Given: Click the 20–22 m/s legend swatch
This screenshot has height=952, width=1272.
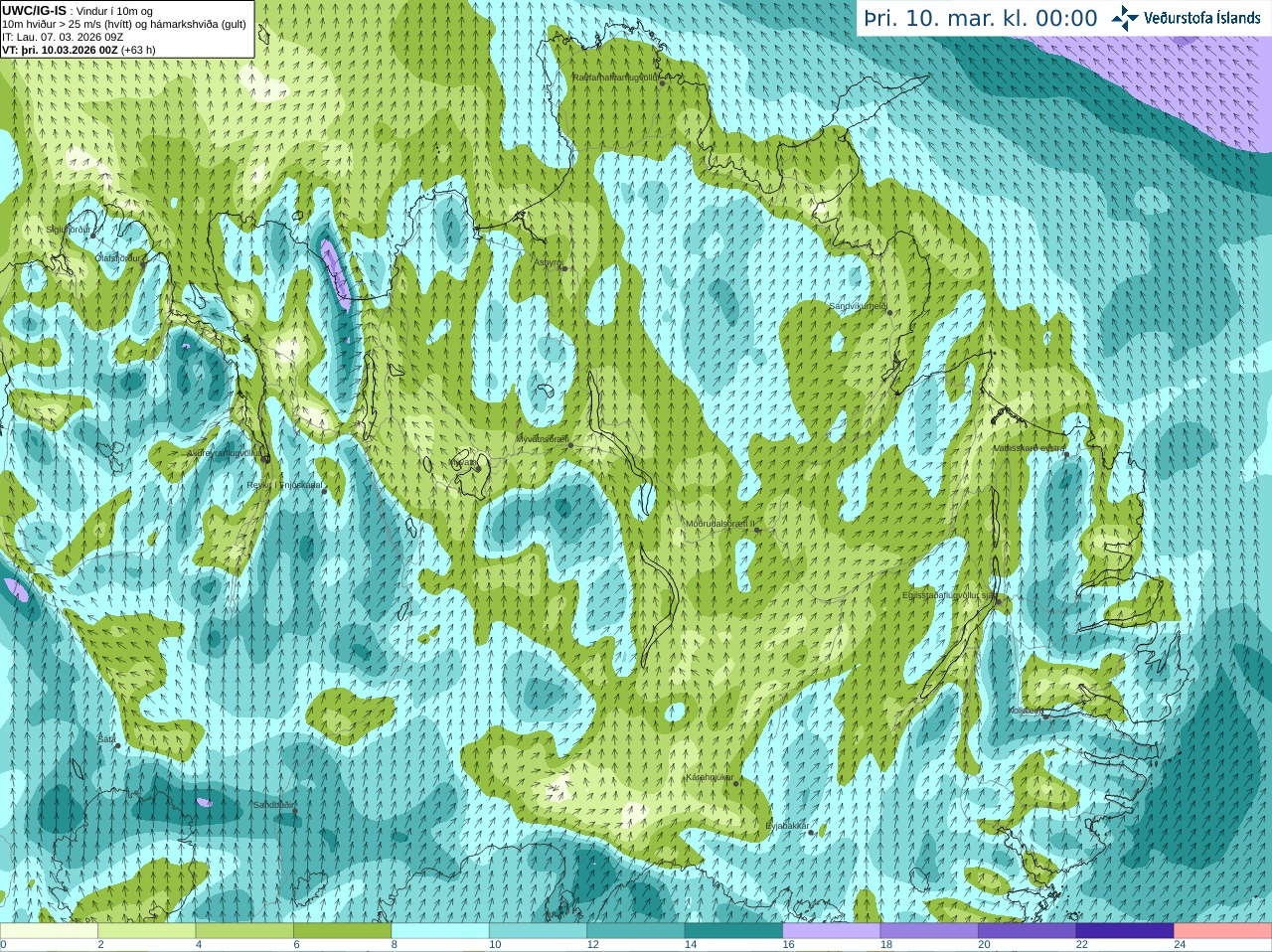Looking at the screenshot, I should [x=1028, y=931].
